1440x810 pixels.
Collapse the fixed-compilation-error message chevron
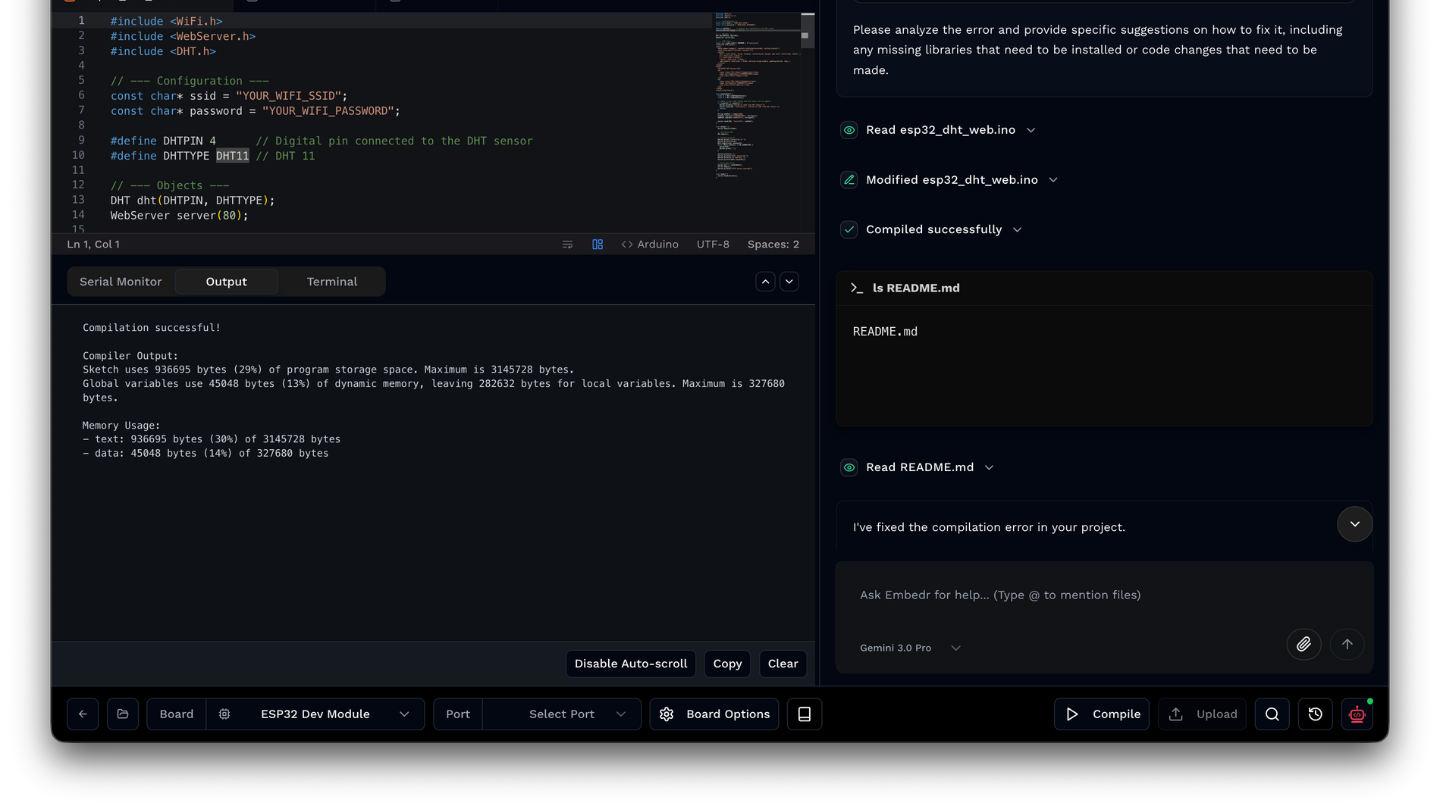pyautogui.click(x=1354, y=524)
